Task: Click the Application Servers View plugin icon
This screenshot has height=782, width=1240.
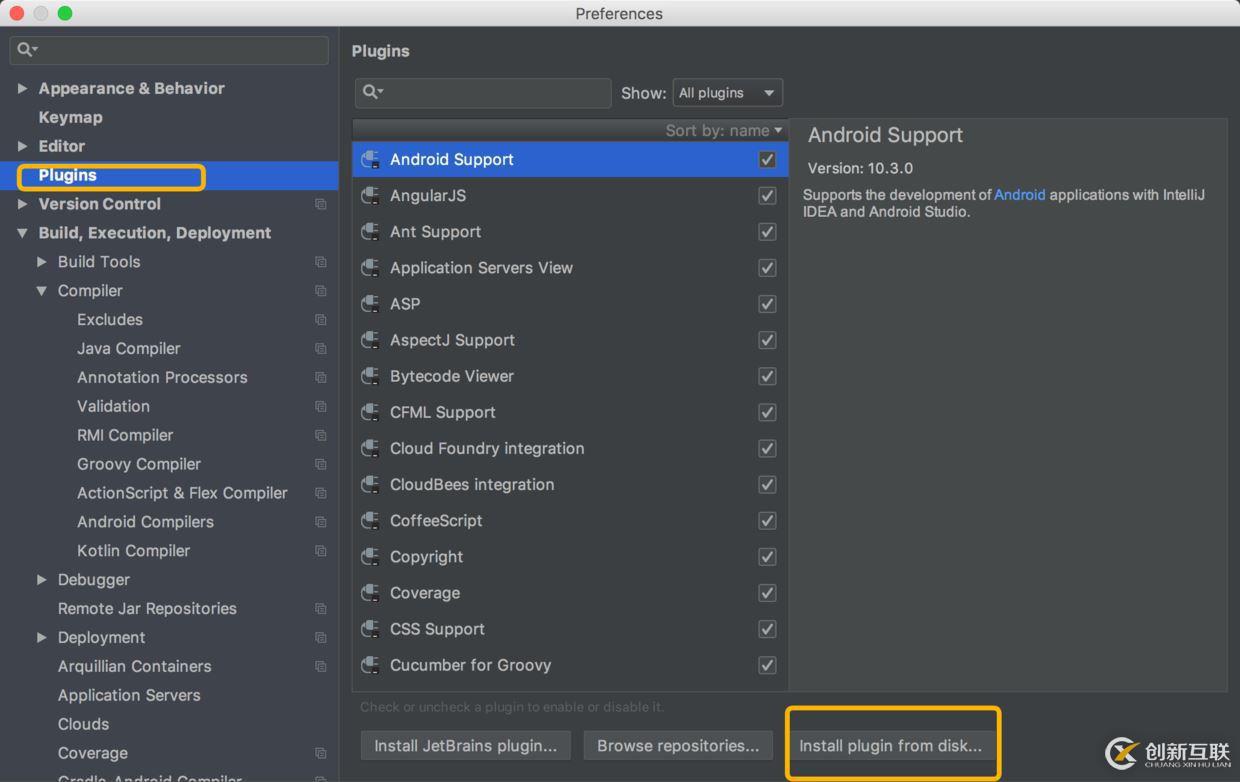Action: (x=371, y=267)
